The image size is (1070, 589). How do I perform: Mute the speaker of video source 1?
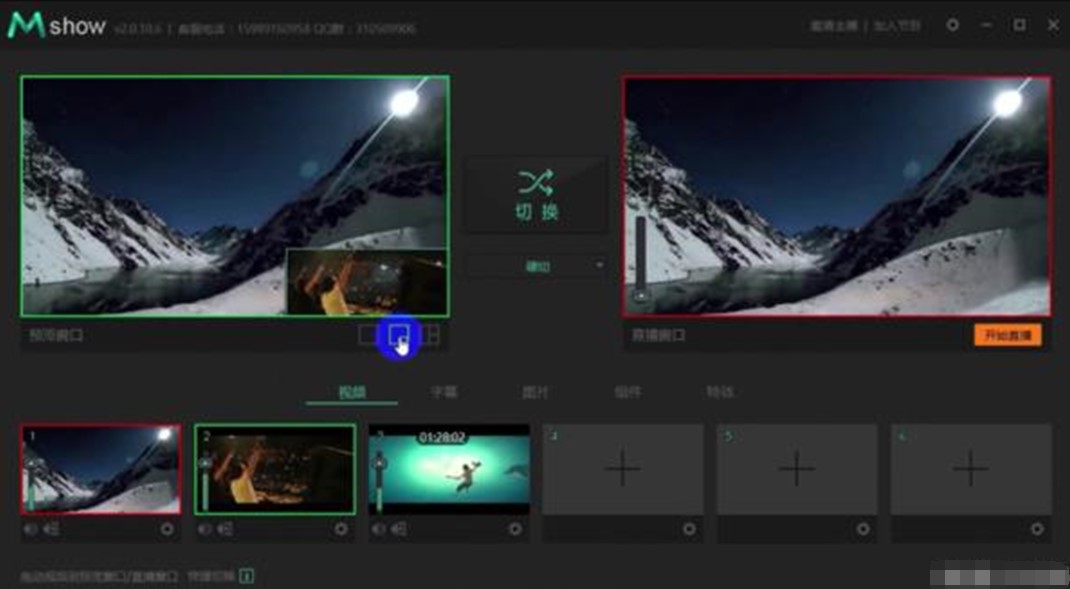(30, 529)
